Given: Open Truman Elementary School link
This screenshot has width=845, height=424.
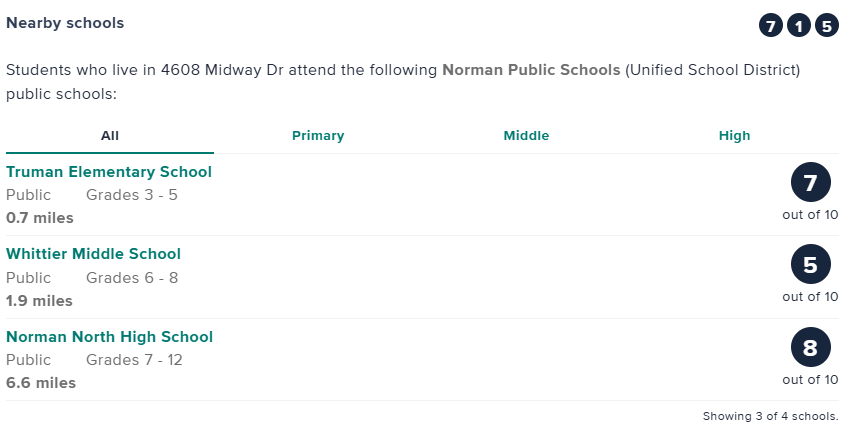Looking at the screenshot, I should (109, 172).
